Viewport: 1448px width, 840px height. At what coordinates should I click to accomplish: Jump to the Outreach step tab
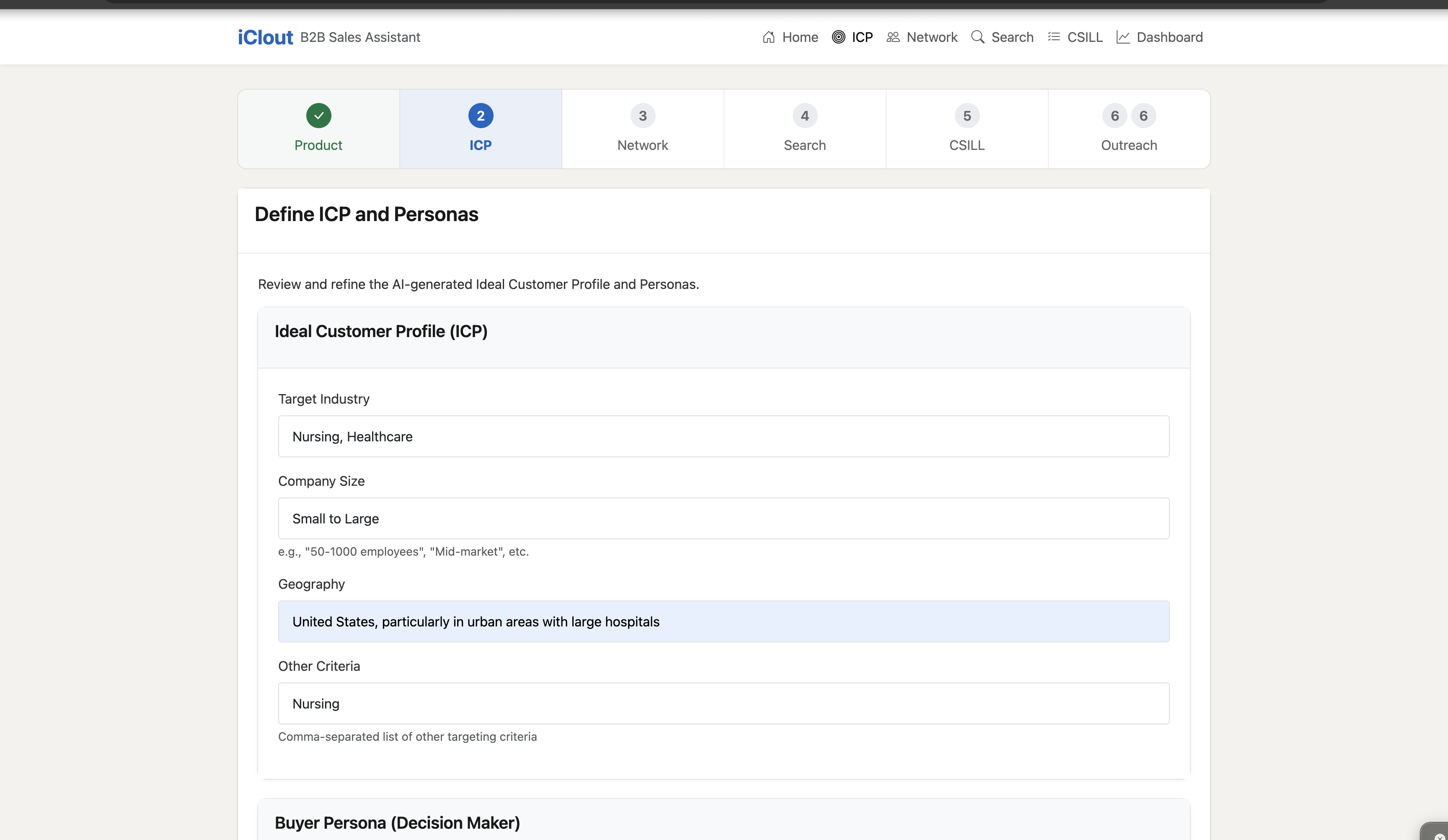(1128, 129)
